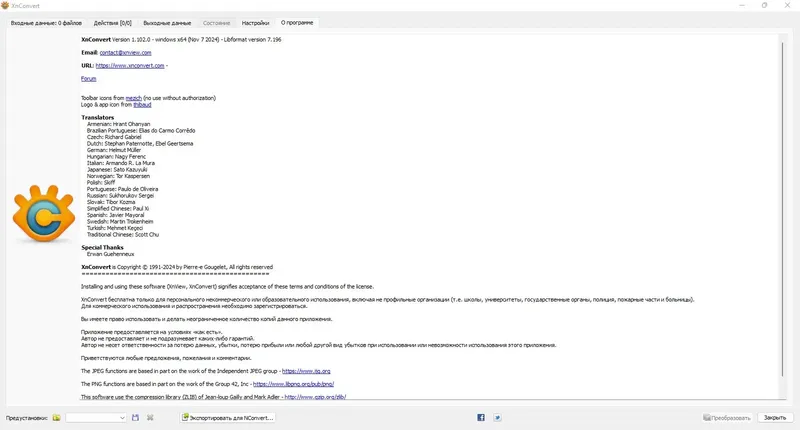800x430 pixels.
Task: Save the preset with the floppy disk icon
Action: click(x=135, y=418)
